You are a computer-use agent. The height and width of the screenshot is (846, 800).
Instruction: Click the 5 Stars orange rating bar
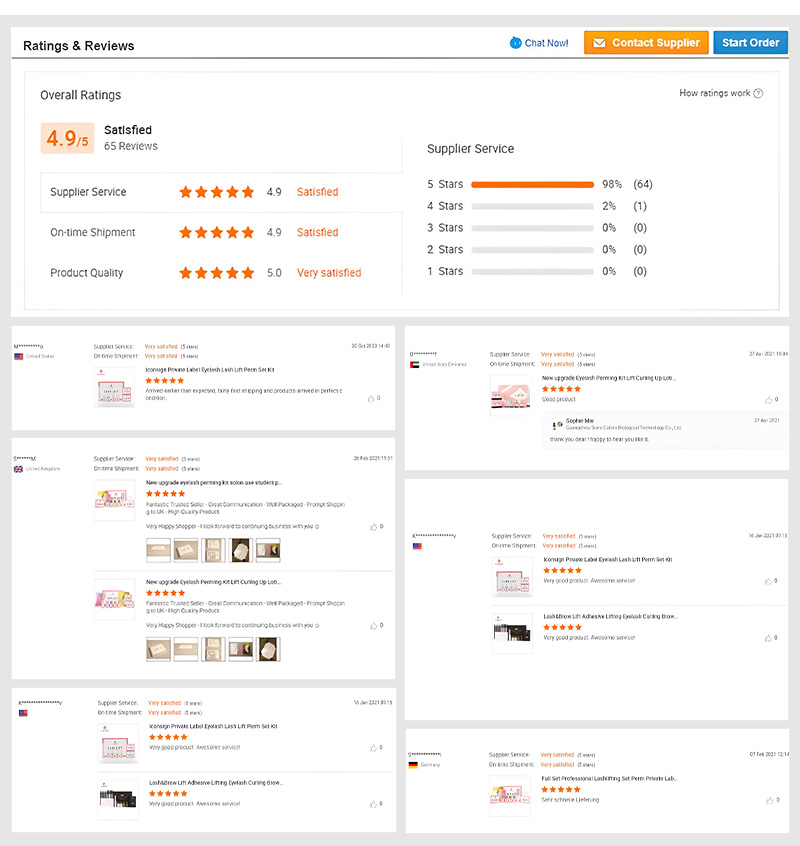(532, 185)
